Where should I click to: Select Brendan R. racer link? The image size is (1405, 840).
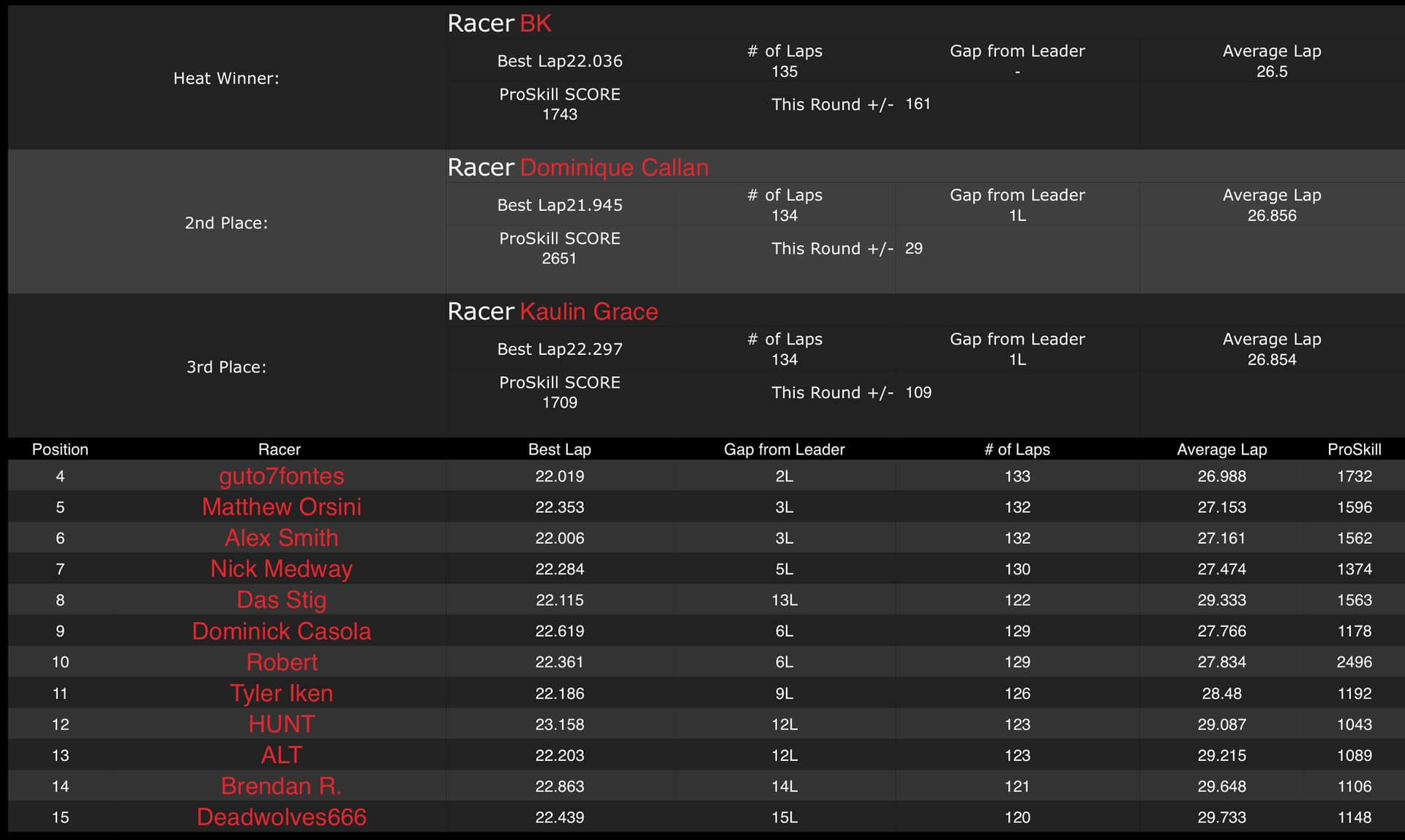(x=281, y=786)
